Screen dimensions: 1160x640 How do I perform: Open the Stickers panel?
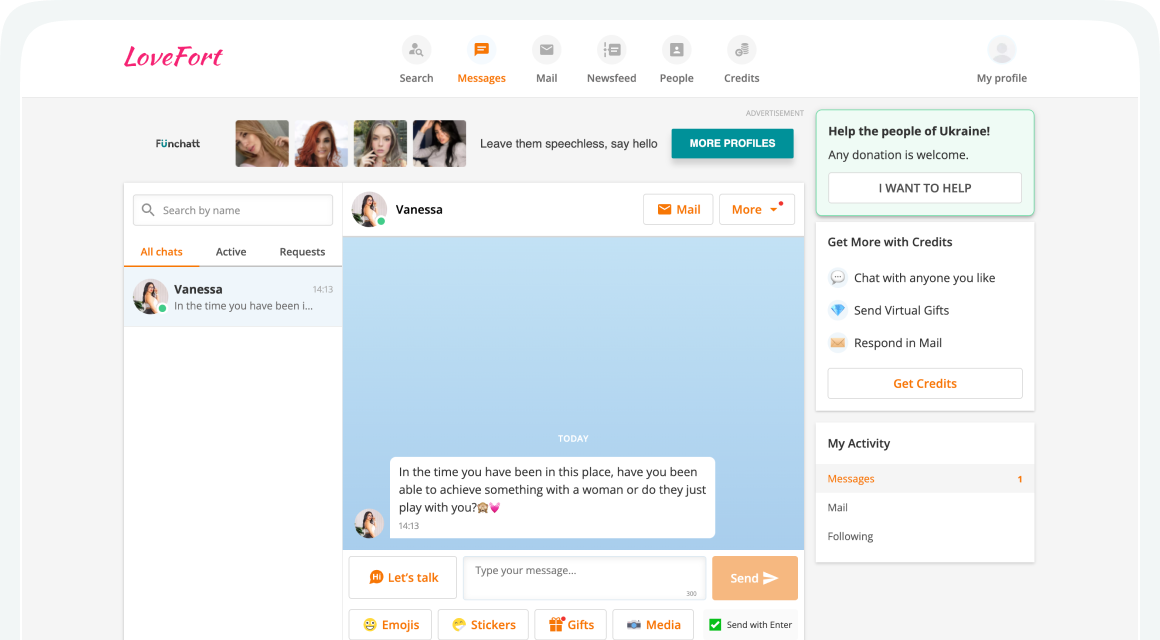tap(483, 625)
